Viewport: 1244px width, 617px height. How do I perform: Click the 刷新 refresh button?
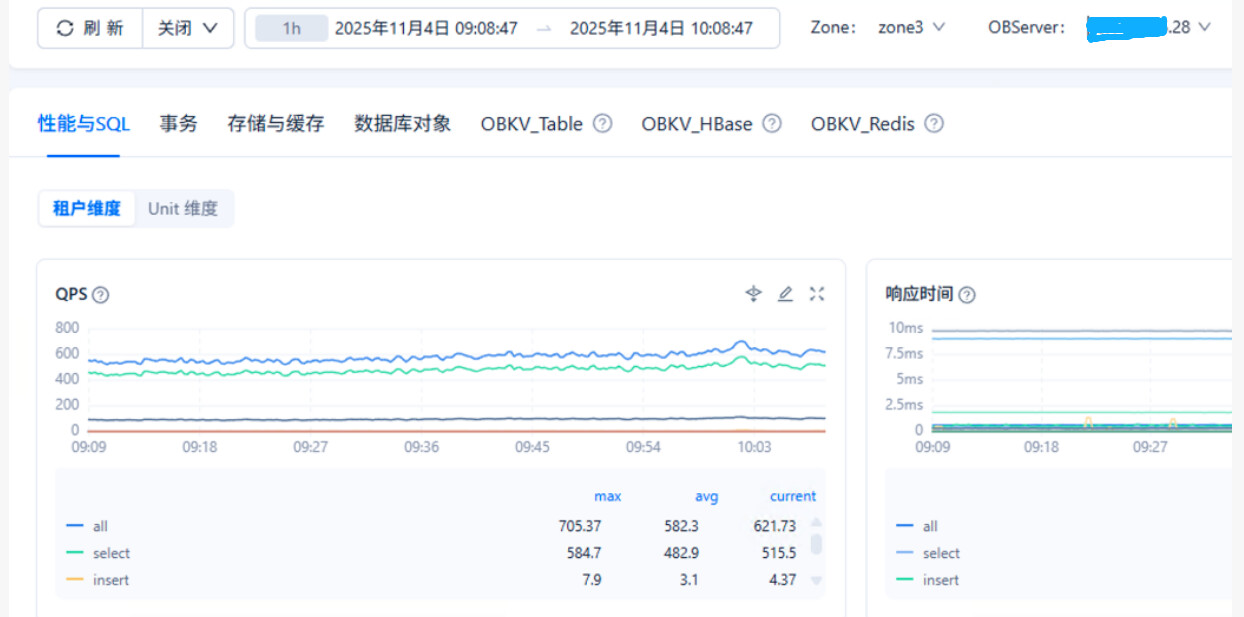click(91, 28)
